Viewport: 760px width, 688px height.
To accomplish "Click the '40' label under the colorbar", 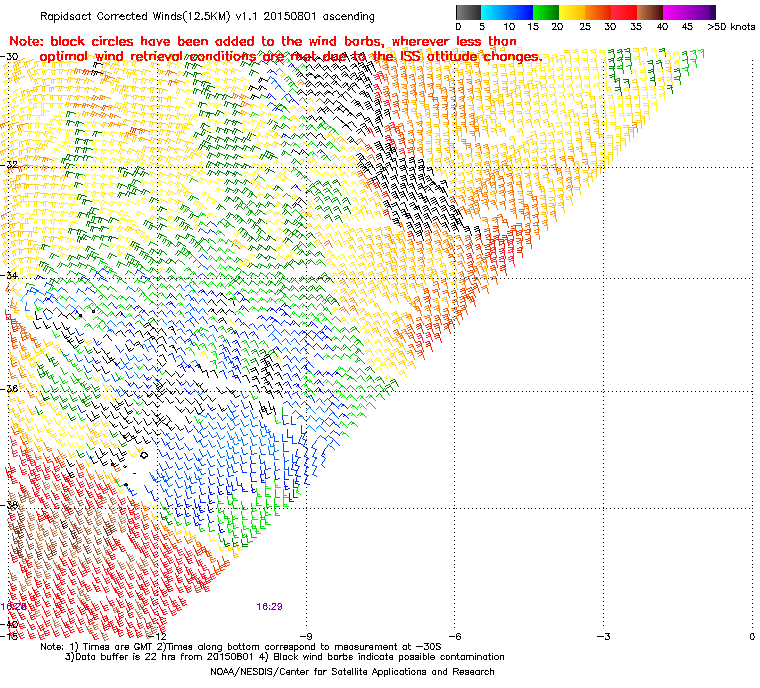I will tap(663, 27).
